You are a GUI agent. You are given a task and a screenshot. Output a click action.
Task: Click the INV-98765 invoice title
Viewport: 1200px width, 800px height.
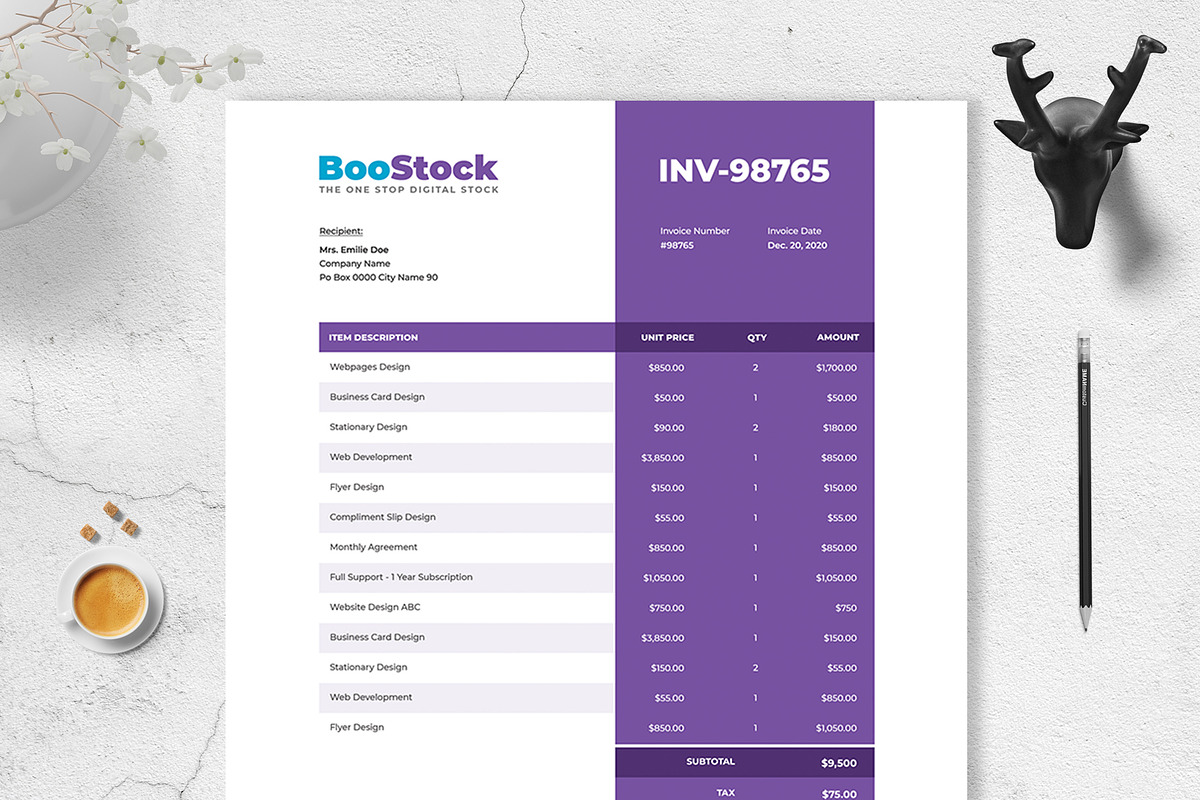pyautogui.click(x=744, y=171)
